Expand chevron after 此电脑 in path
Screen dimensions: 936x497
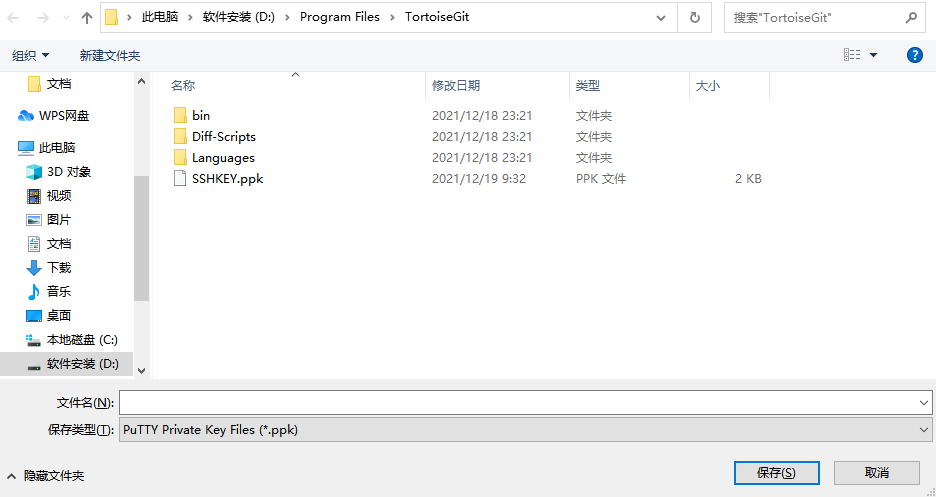point(190,17)
